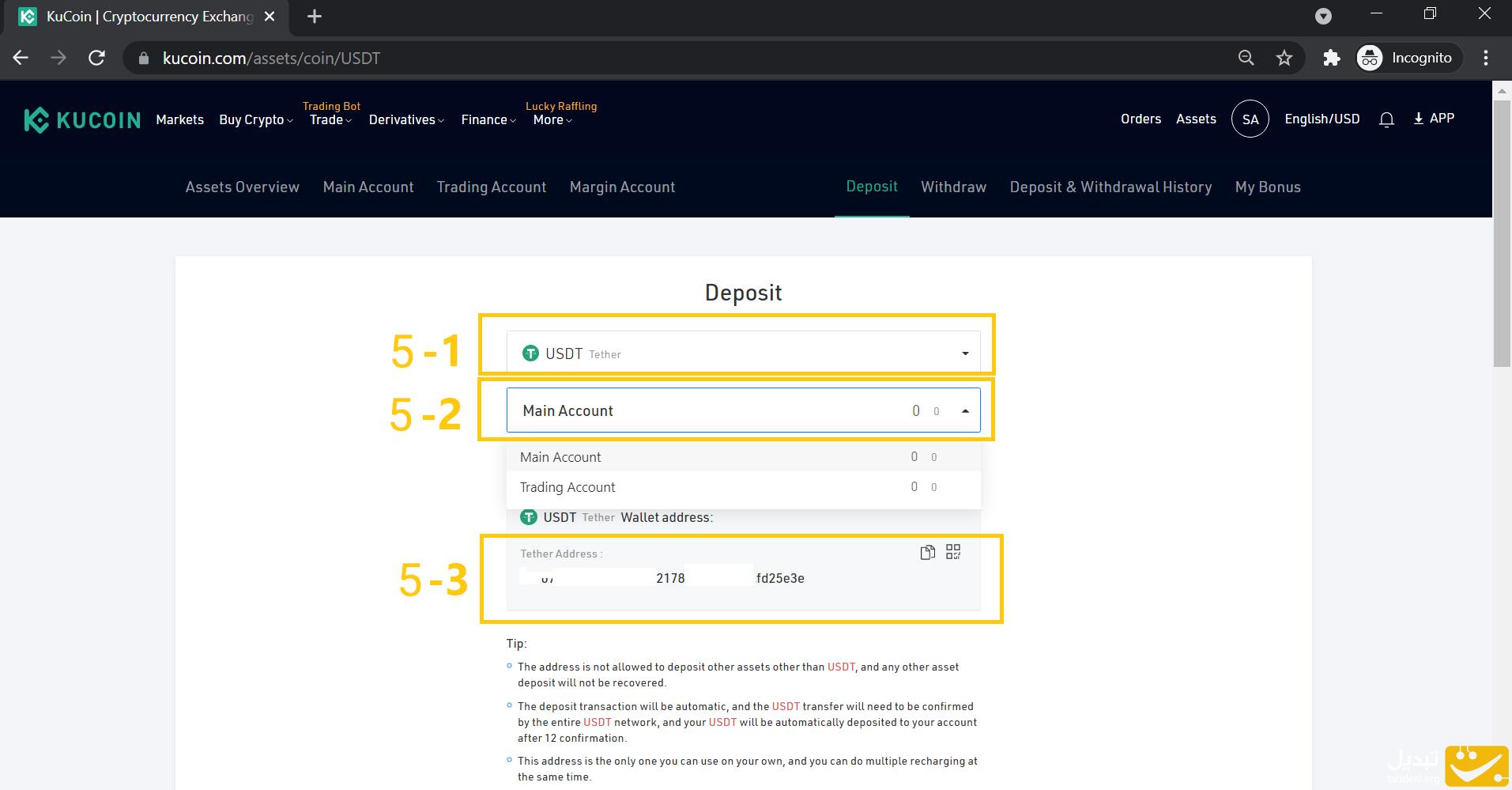1512x790 pixels.
Task: Show the QR code for the Tether address
Action: click(953, 551)
